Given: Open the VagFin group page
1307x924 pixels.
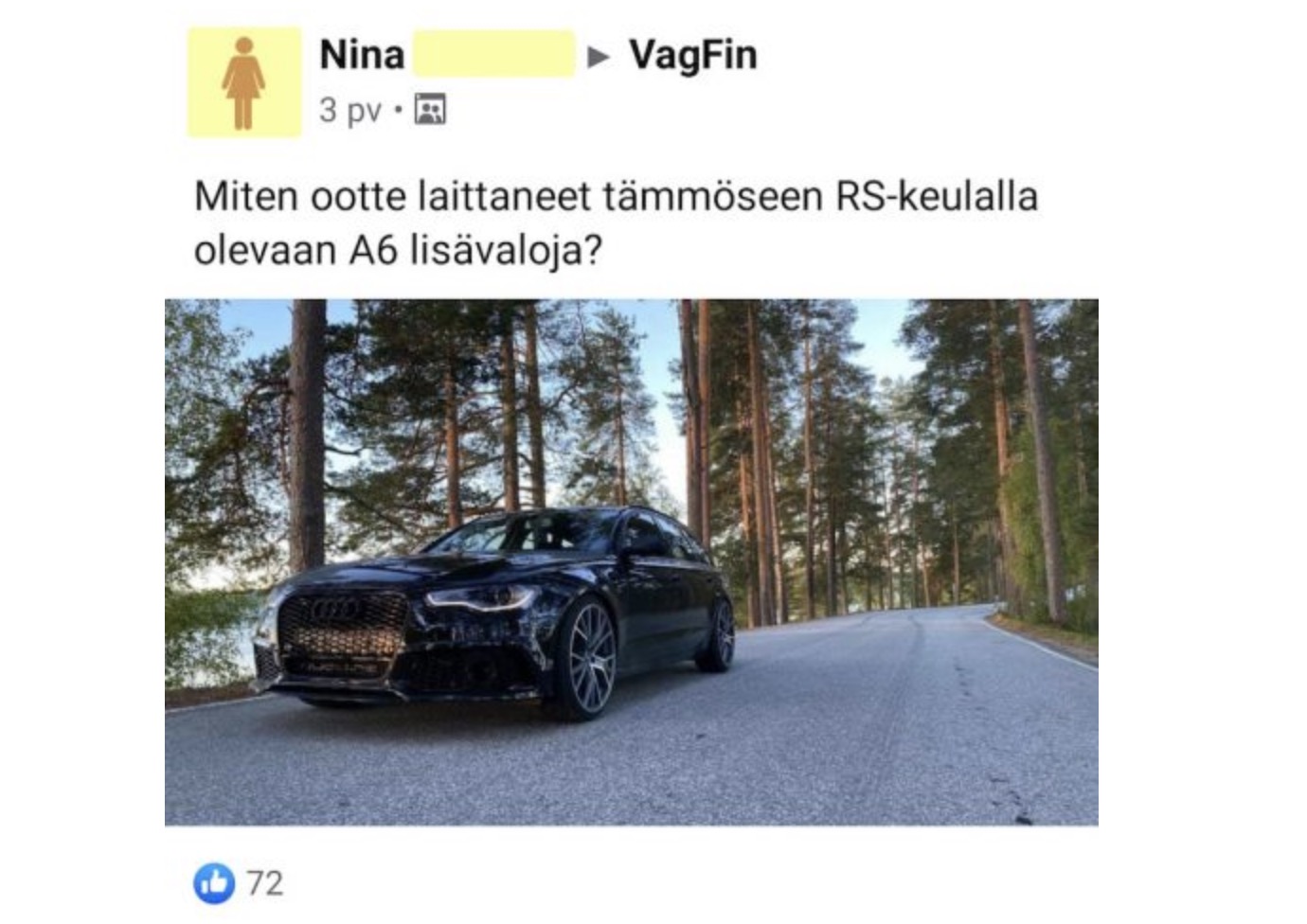Looking at the screenshot, I should (693, 55).
